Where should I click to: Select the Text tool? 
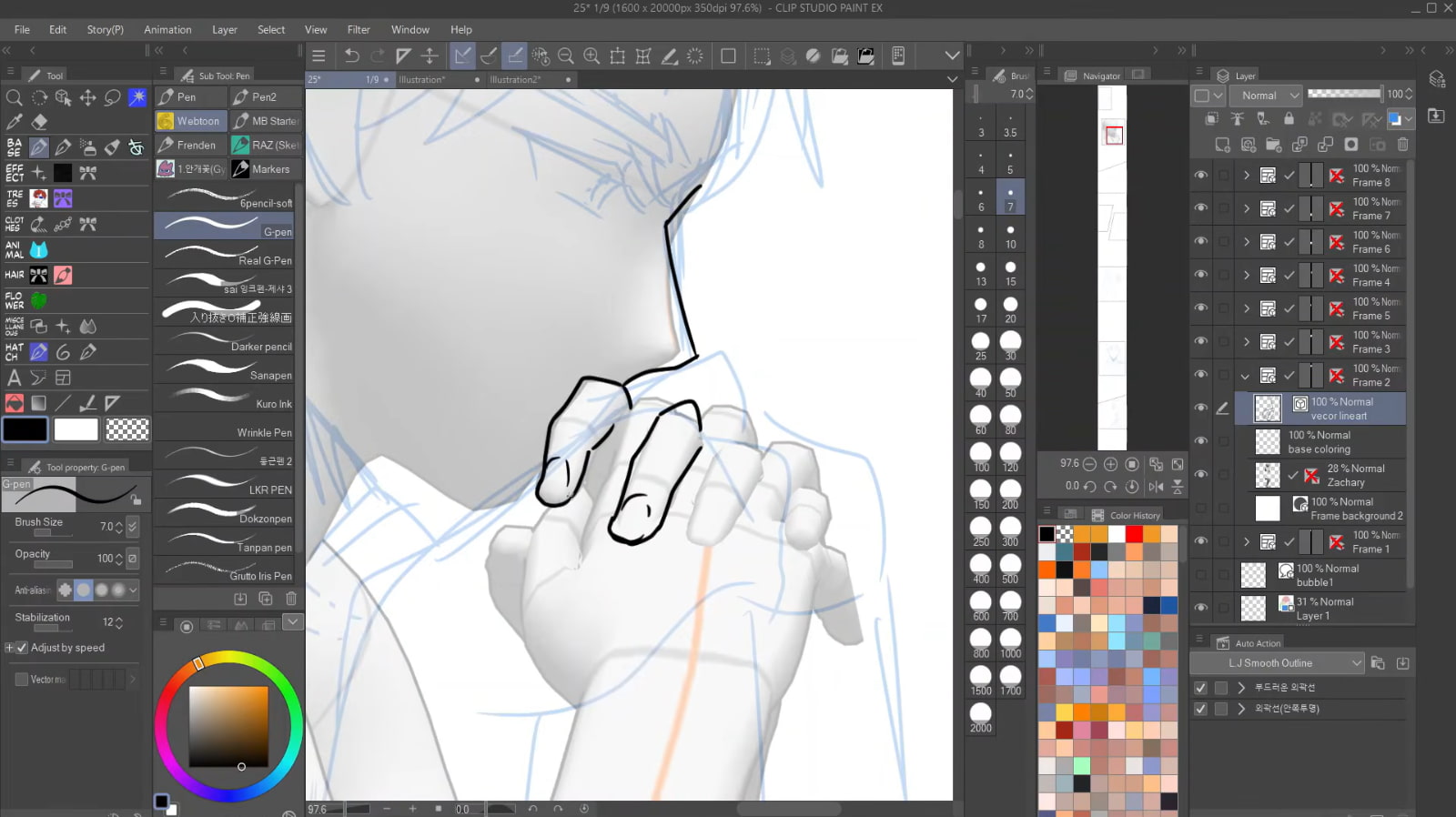click(x=14, y=378)
